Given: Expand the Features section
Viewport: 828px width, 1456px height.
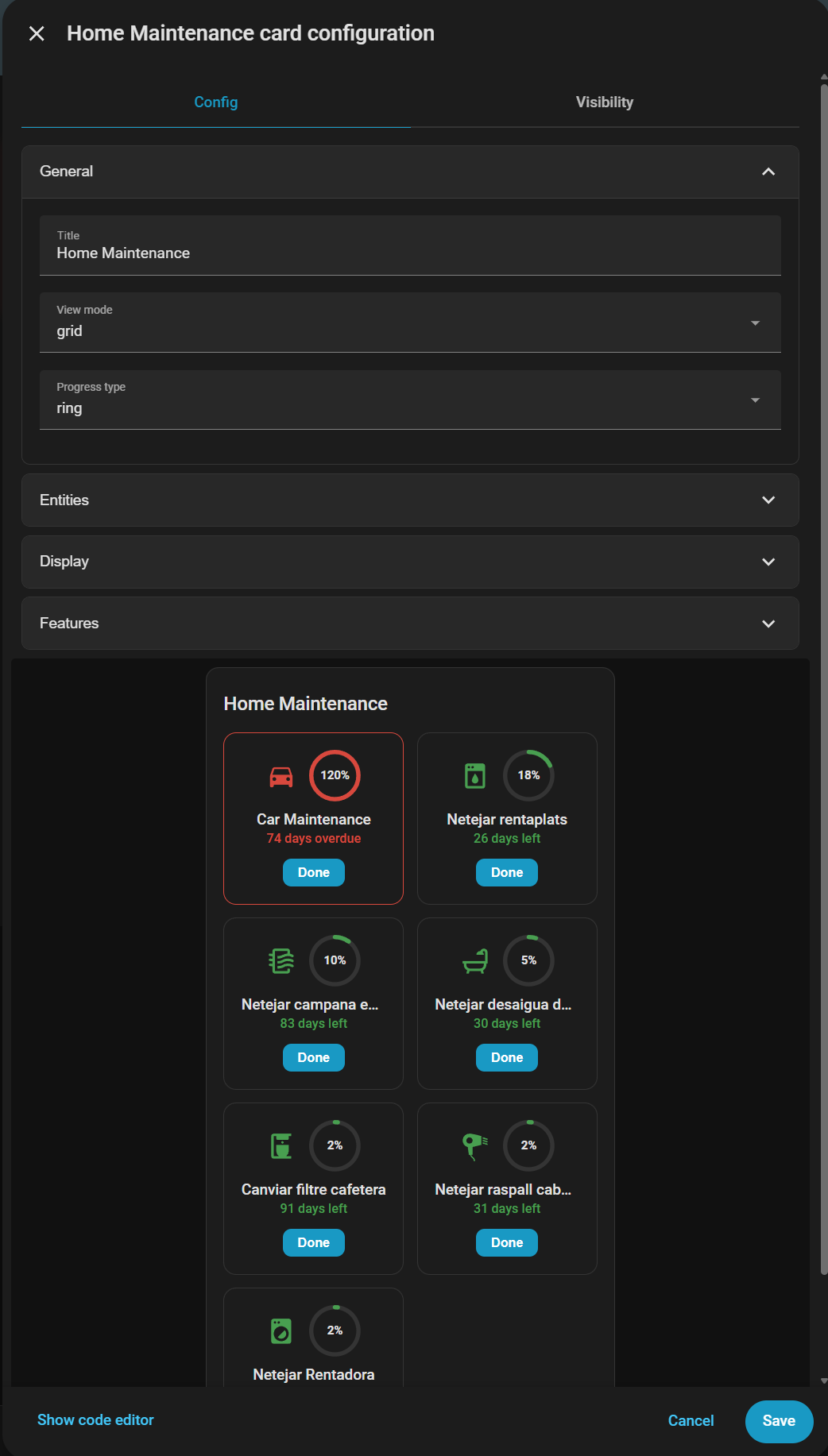Looking at the screenshot, I should coord(410,624).
